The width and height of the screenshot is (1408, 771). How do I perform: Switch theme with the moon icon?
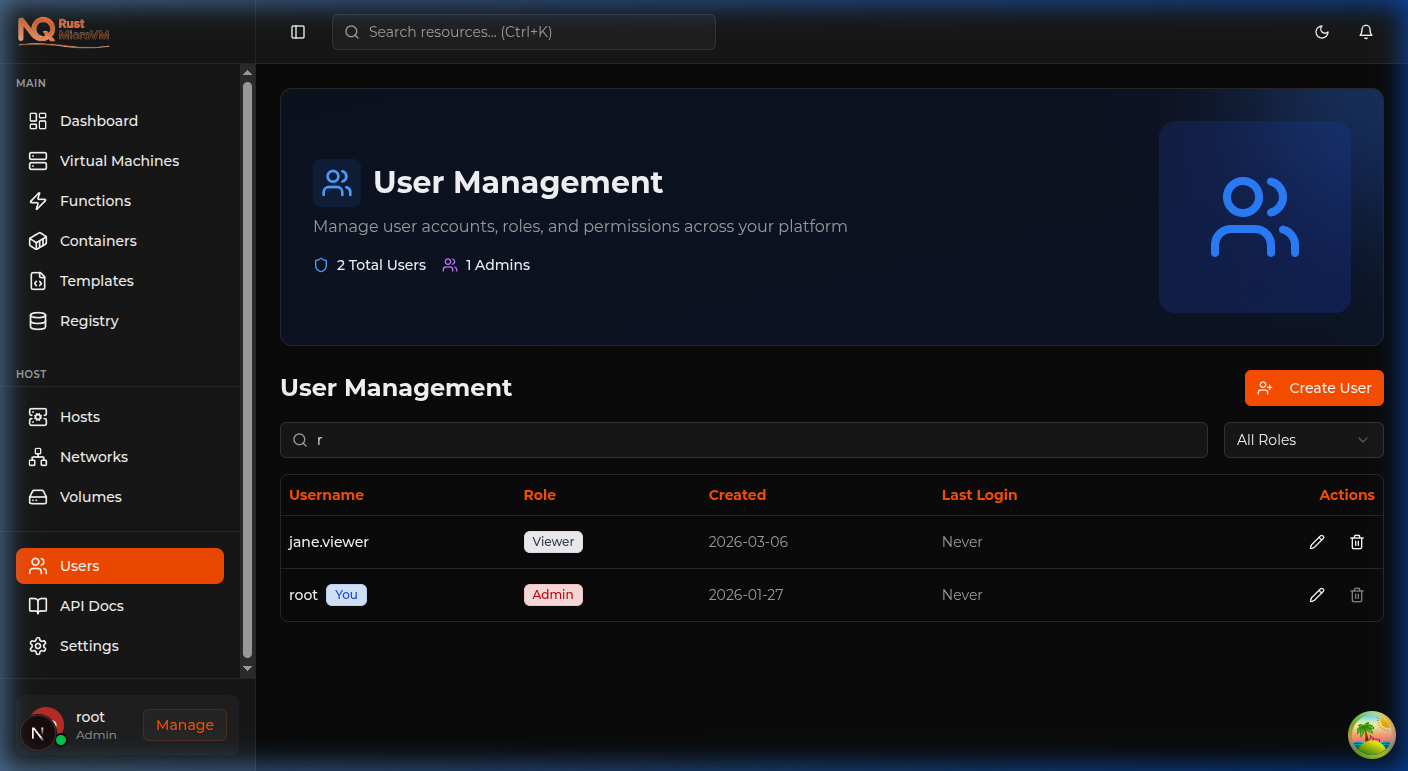pyautogui.click(x=1322, y=32)
